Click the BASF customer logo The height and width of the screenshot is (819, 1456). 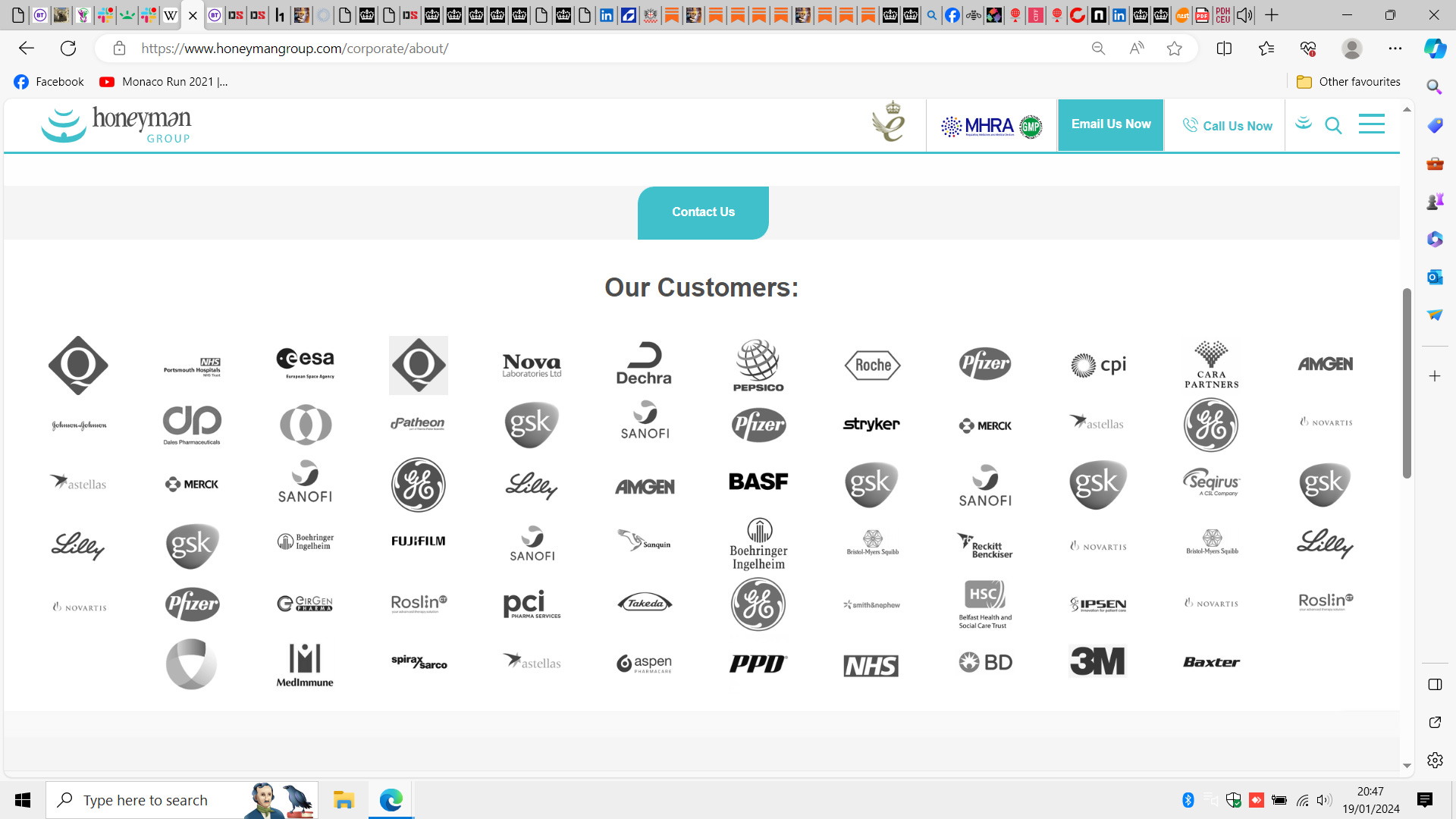[758, 482]
